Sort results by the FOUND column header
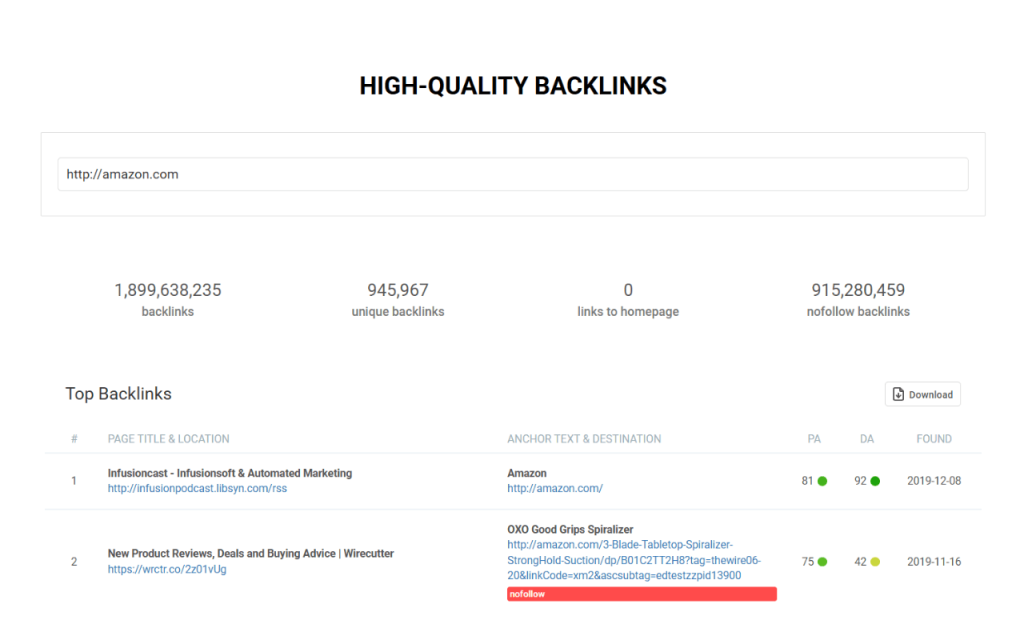The width and height of the screenshot is (1024, 640). coord(933,438)
